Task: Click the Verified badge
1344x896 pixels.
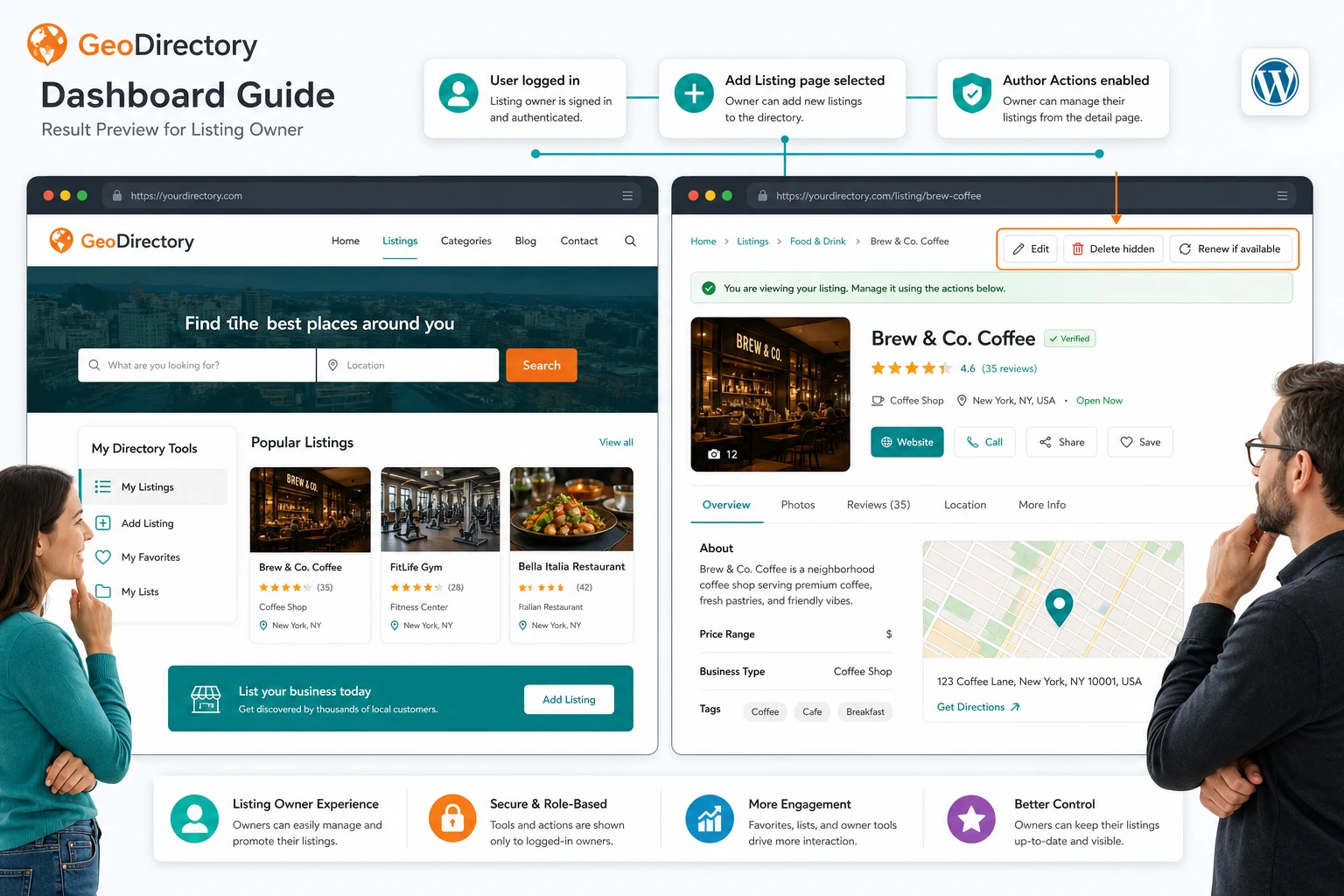Action: click(1070, 339)
